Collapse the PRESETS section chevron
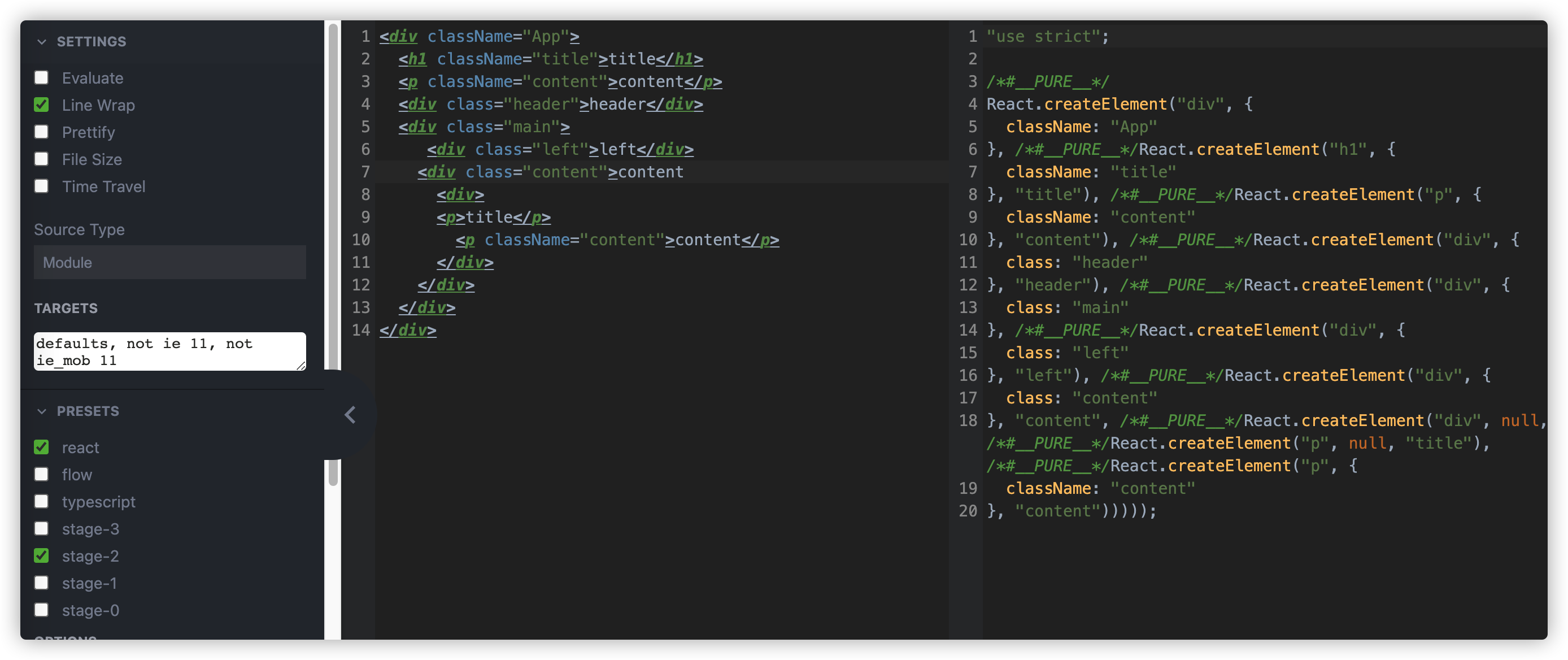The width and height of the screenshot is (1568, 660). point(41,411)
